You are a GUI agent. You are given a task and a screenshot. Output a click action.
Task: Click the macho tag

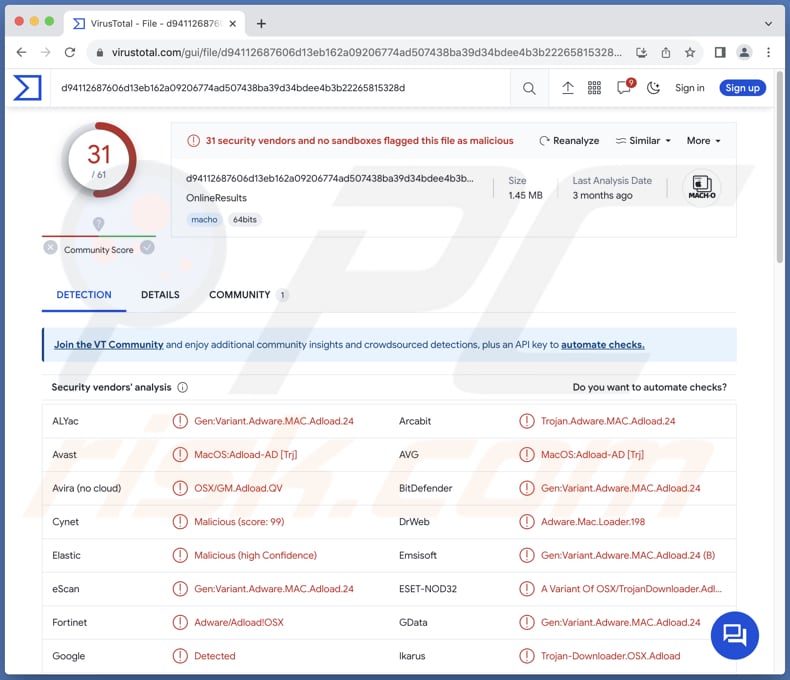204,220
